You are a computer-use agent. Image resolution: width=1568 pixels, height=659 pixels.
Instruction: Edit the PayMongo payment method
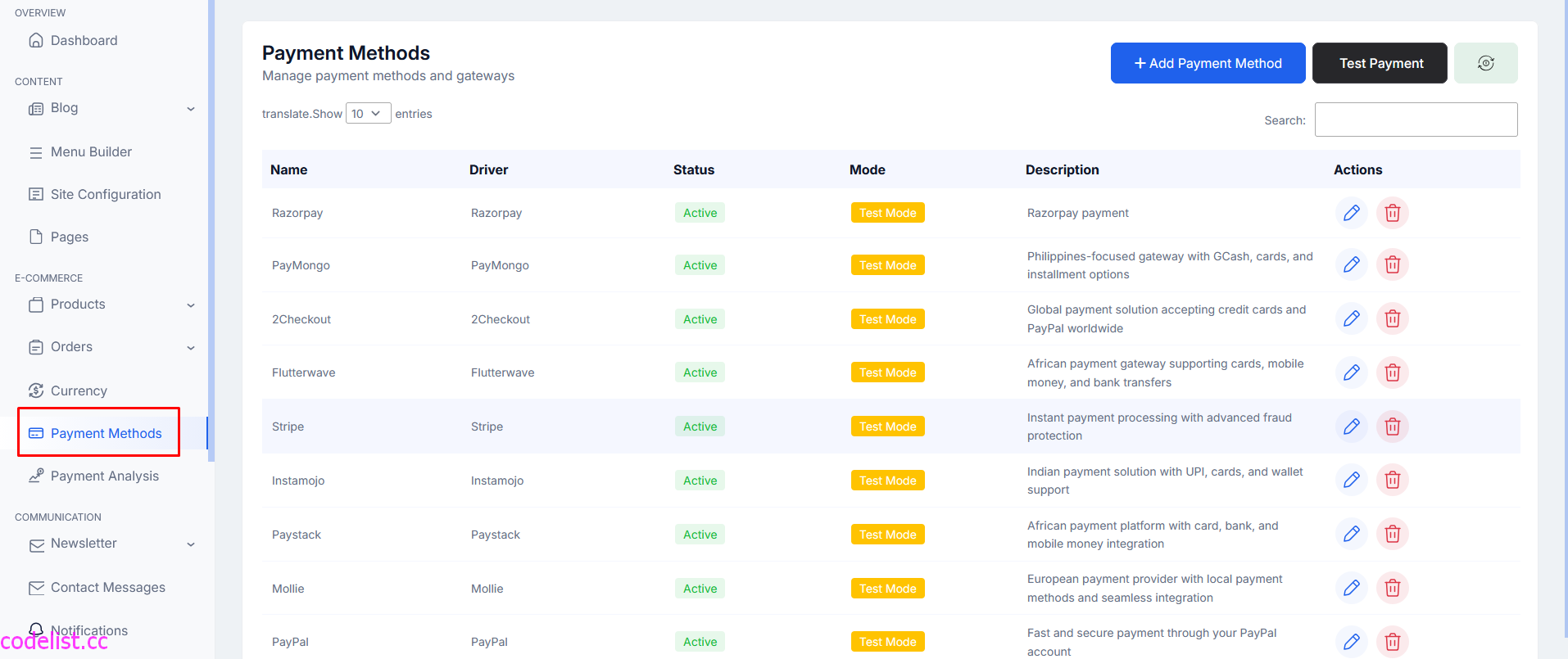click(x=1352, y=264)
